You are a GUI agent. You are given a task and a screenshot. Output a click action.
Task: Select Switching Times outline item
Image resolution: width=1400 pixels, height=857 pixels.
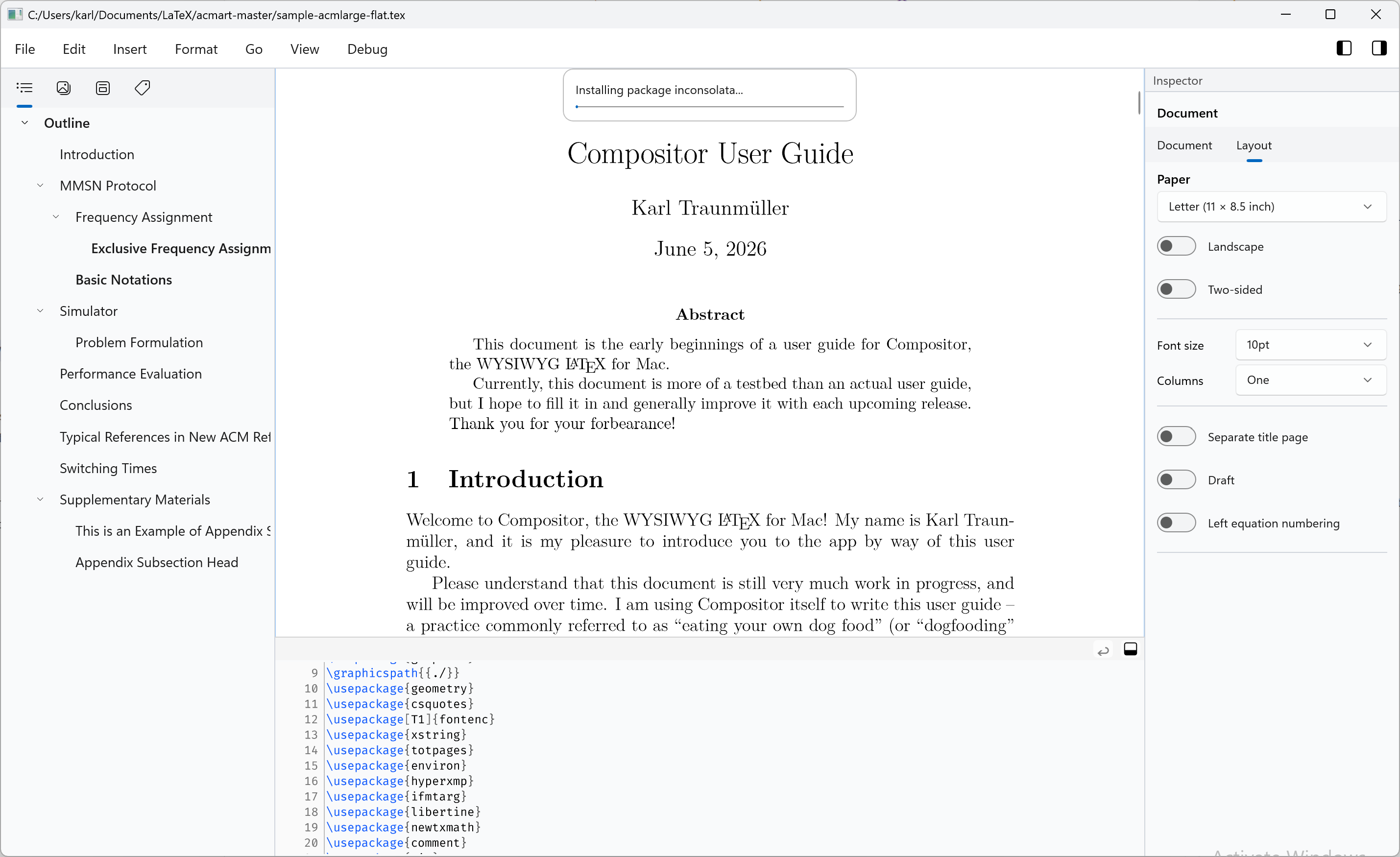coord(108,468)
